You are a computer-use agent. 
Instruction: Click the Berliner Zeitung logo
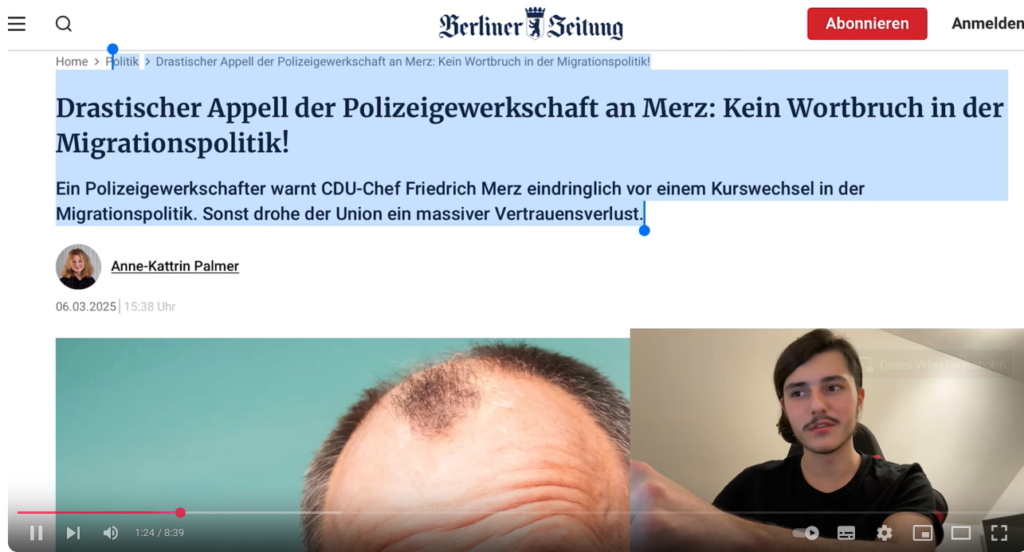(x=531, y=24)
